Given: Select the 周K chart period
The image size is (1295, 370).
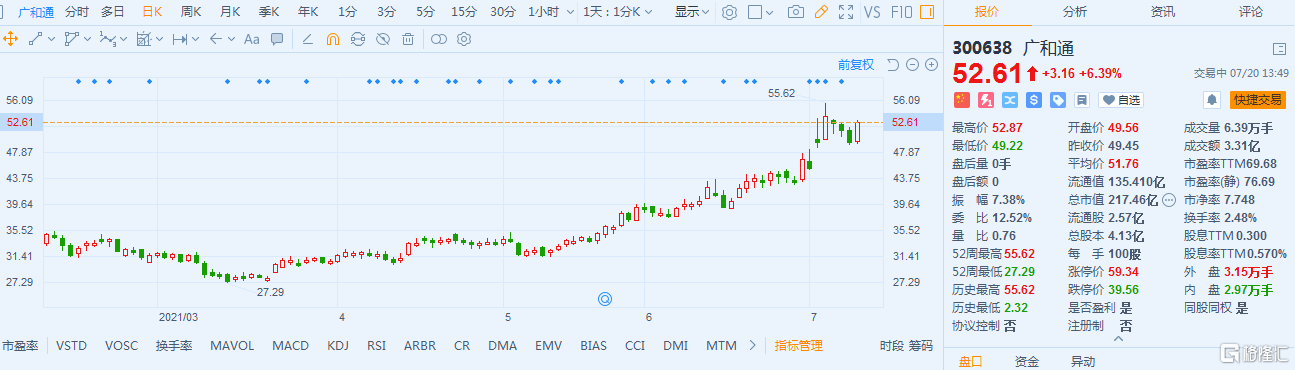Looking at the screenshot, I should 190,12.
